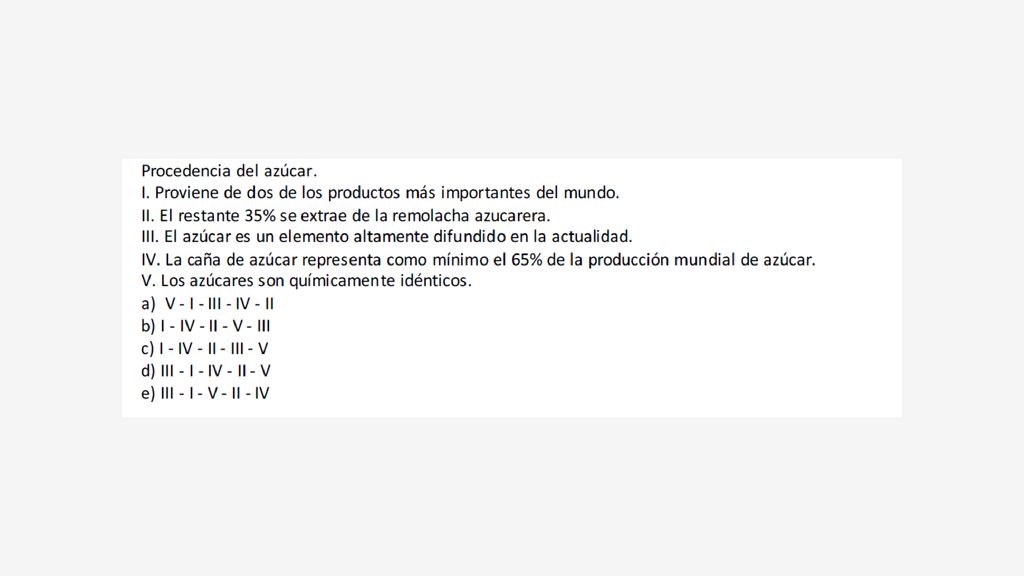
Task: Click statement V 'químicamente idénticos'
Action: click(x=306, y=281)
